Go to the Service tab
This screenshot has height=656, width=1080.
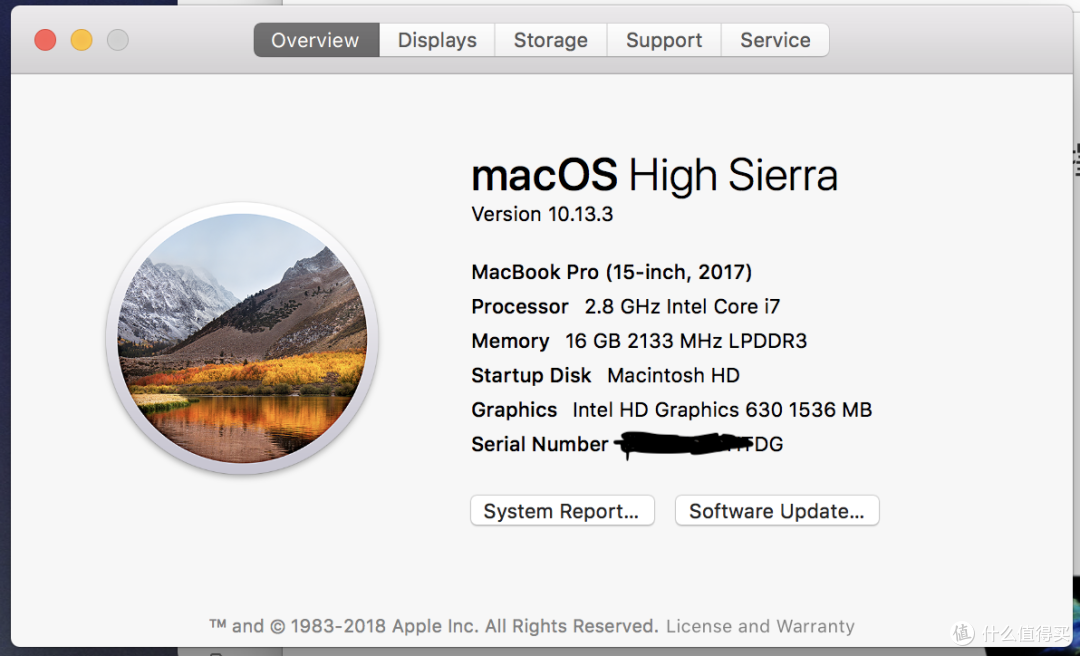coord(775,40)
